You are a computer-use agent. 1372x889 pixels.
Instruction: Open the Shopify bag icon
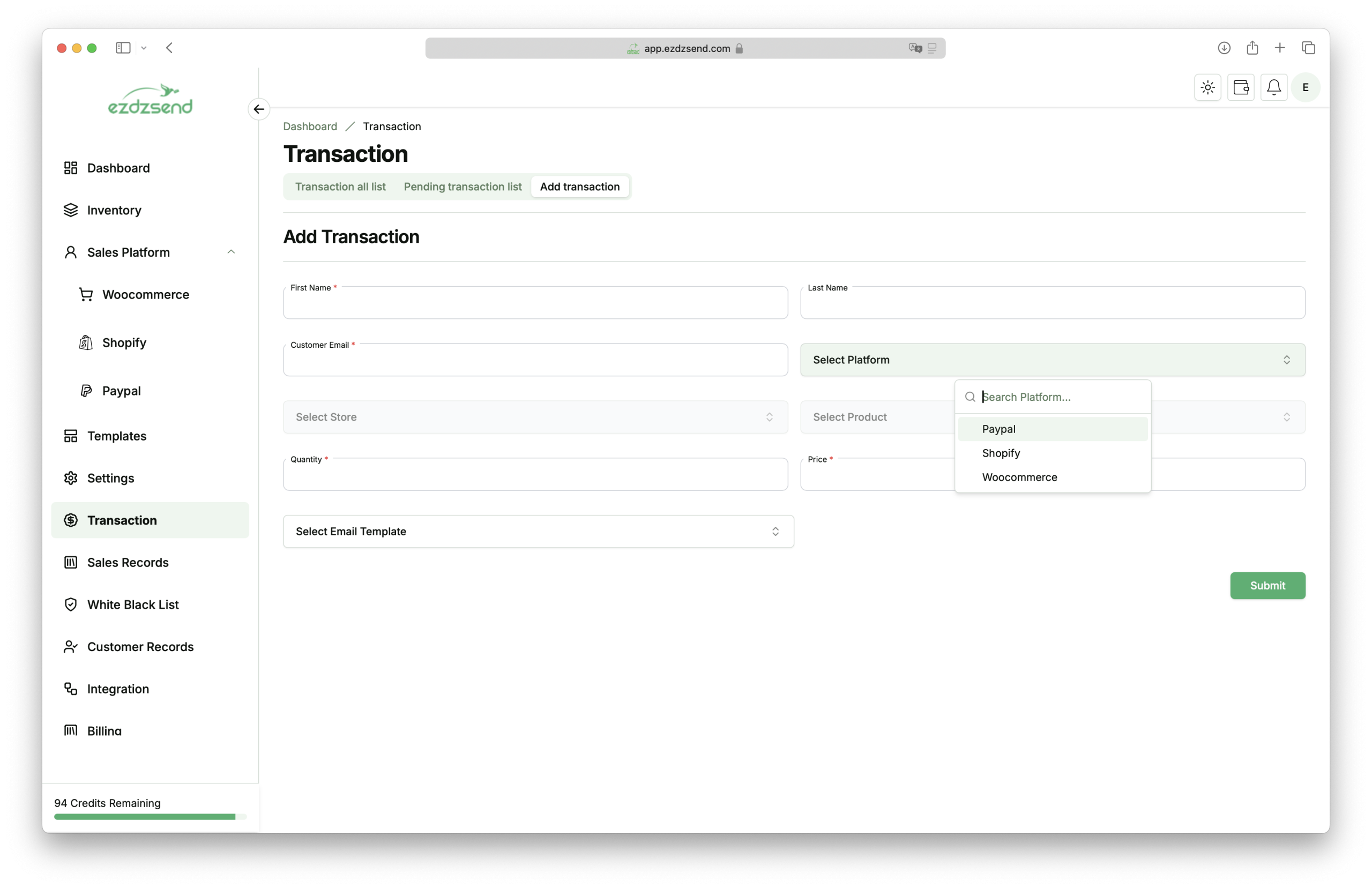(85, 342)
